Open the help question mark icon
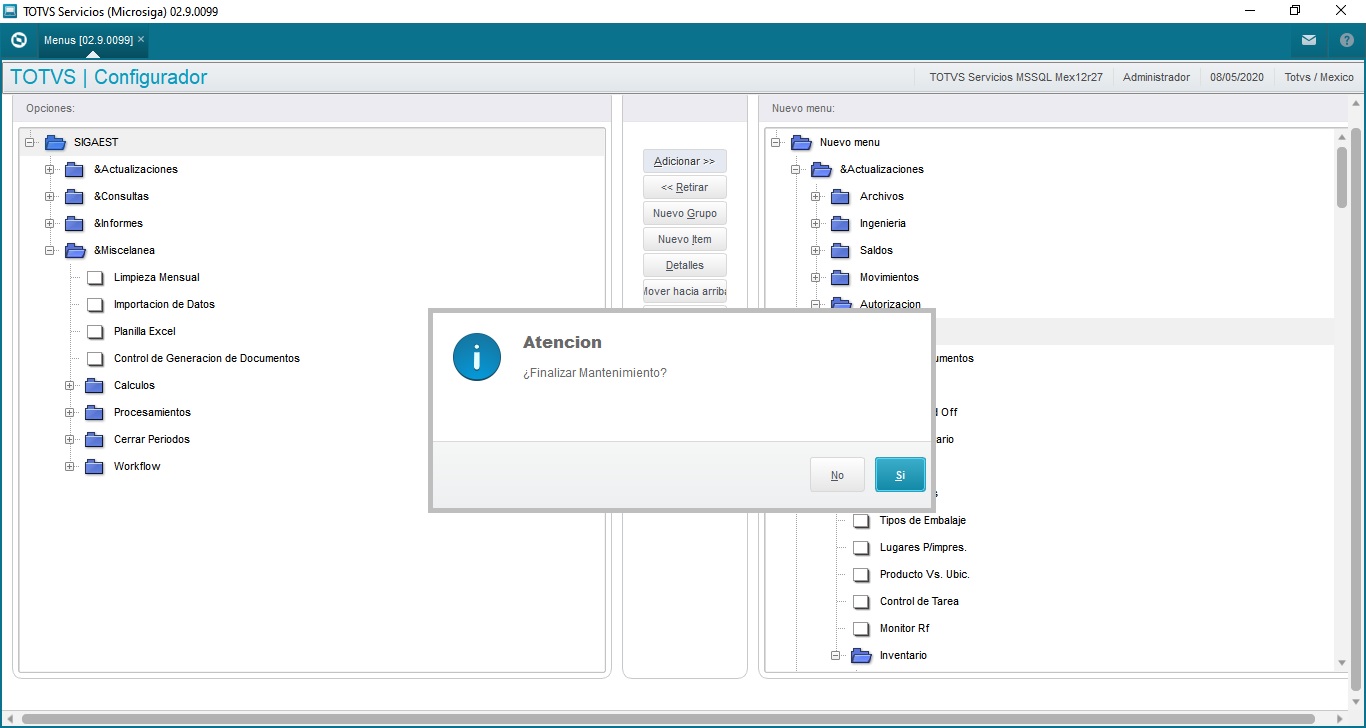 (1347, 40)
